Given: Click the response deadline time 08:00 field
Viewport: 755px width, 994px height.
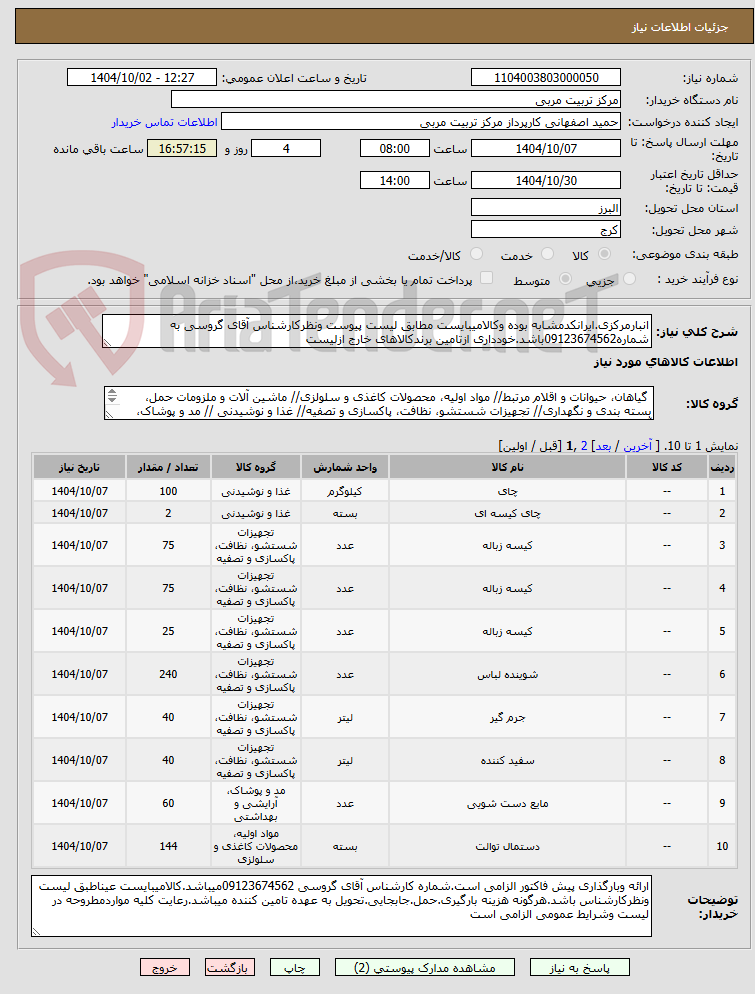Looking at the screenshot, I should 394,148.
